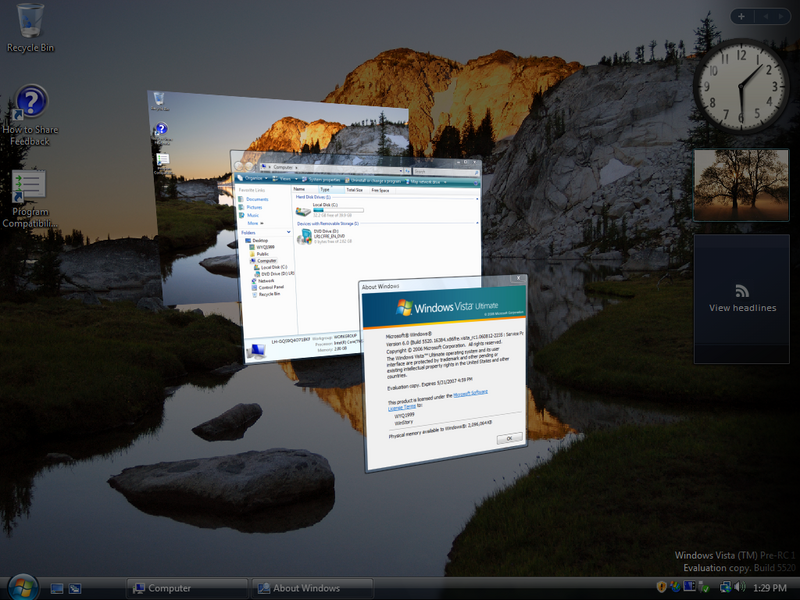Collapse Devices with Removable Storage group arrow
The image size is (800, 600).
pyautogui.click(x=478, y=223)
